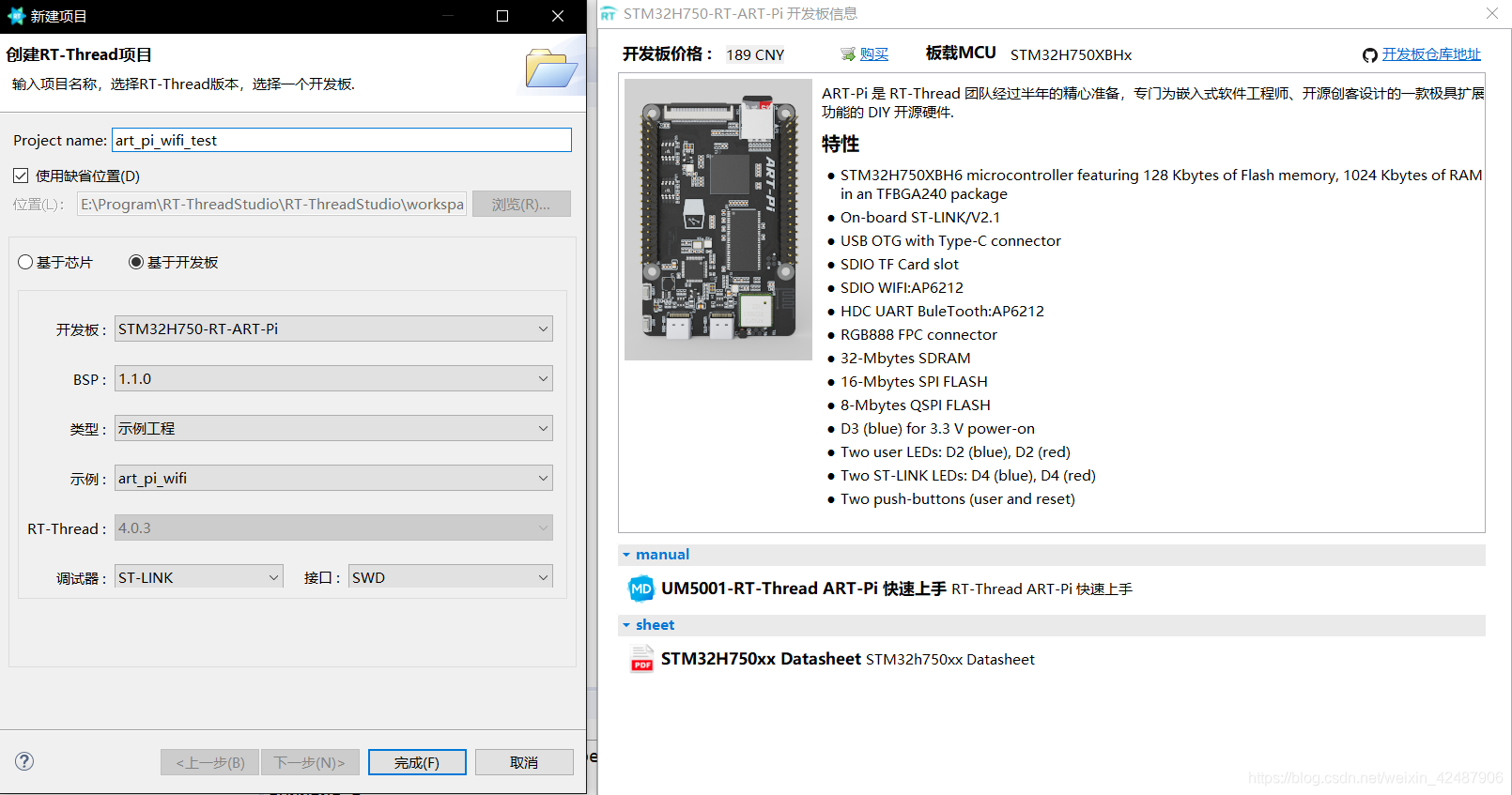Click the location path field

coord(271,204)
